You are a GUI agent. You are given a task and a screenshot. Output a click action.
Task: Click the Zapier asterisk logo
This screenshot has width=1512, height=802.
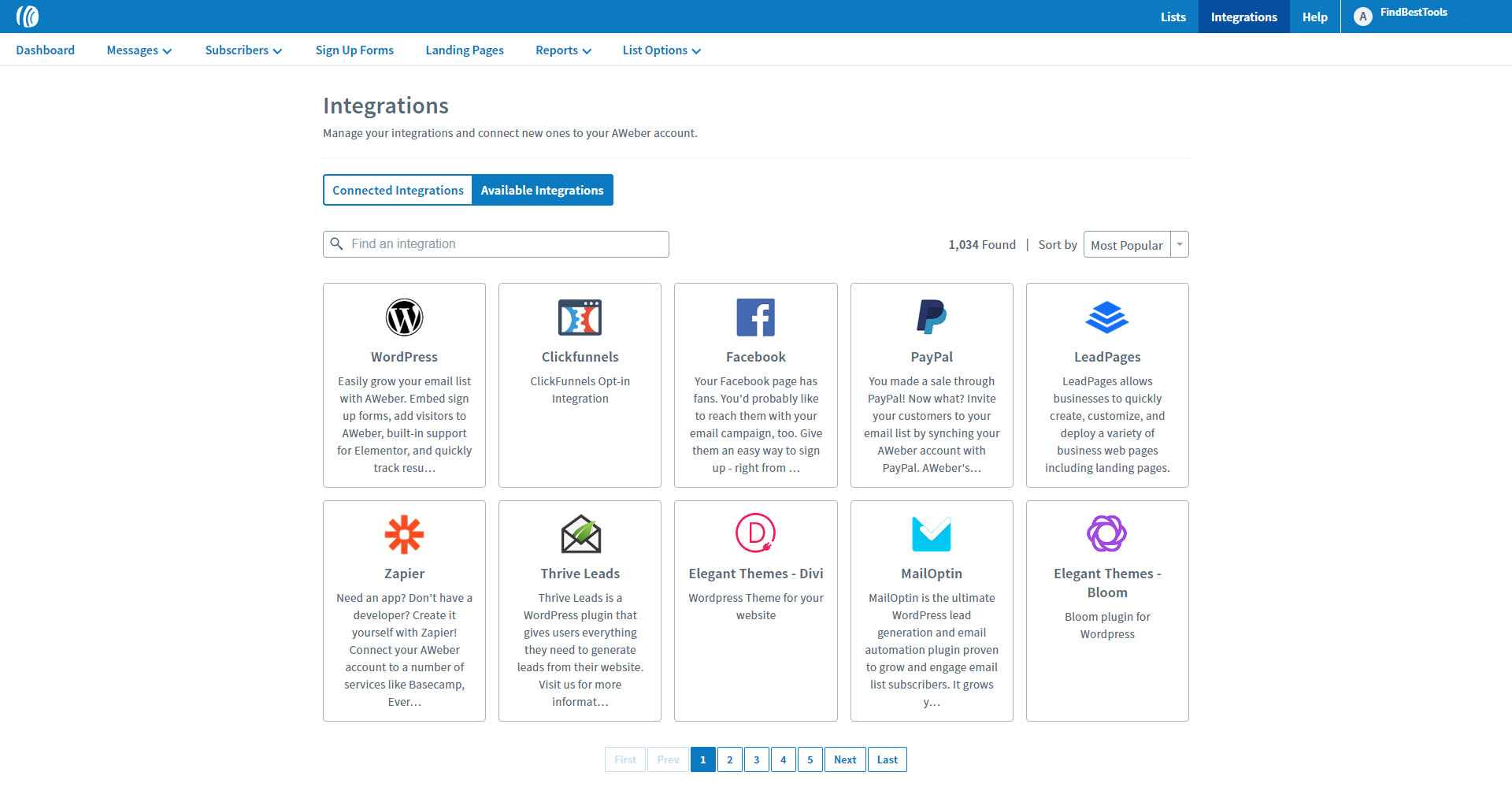pyautogui.click(x=404, y=534)
